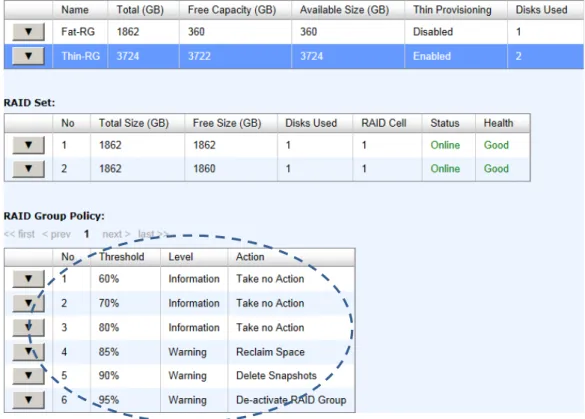Select the 85% threshold cell
585x419 pixels.
[109, 351]
